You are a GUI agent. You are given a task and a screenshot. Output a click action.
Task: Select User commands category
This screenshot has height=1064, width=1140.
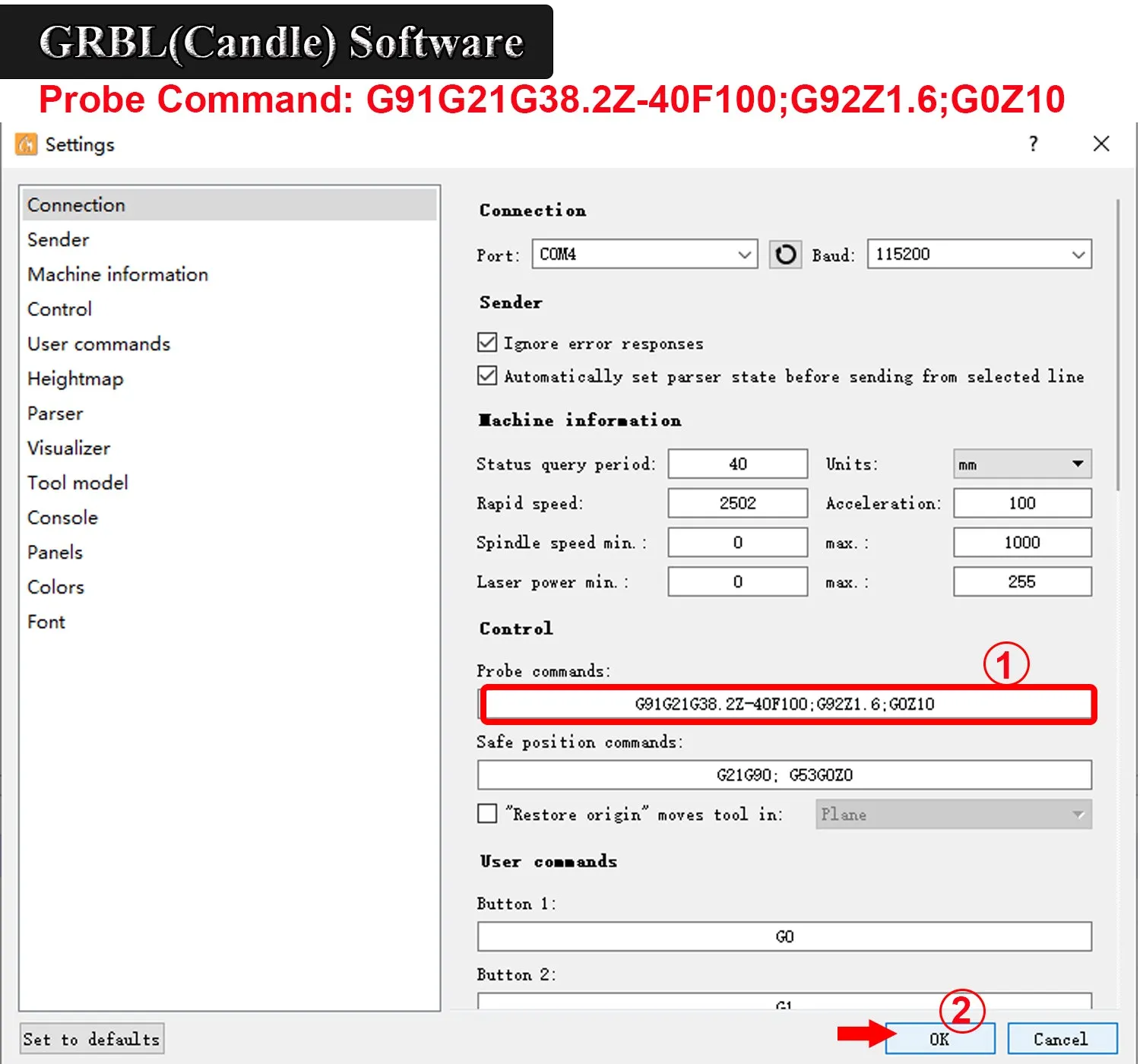[x=228, y=344]
